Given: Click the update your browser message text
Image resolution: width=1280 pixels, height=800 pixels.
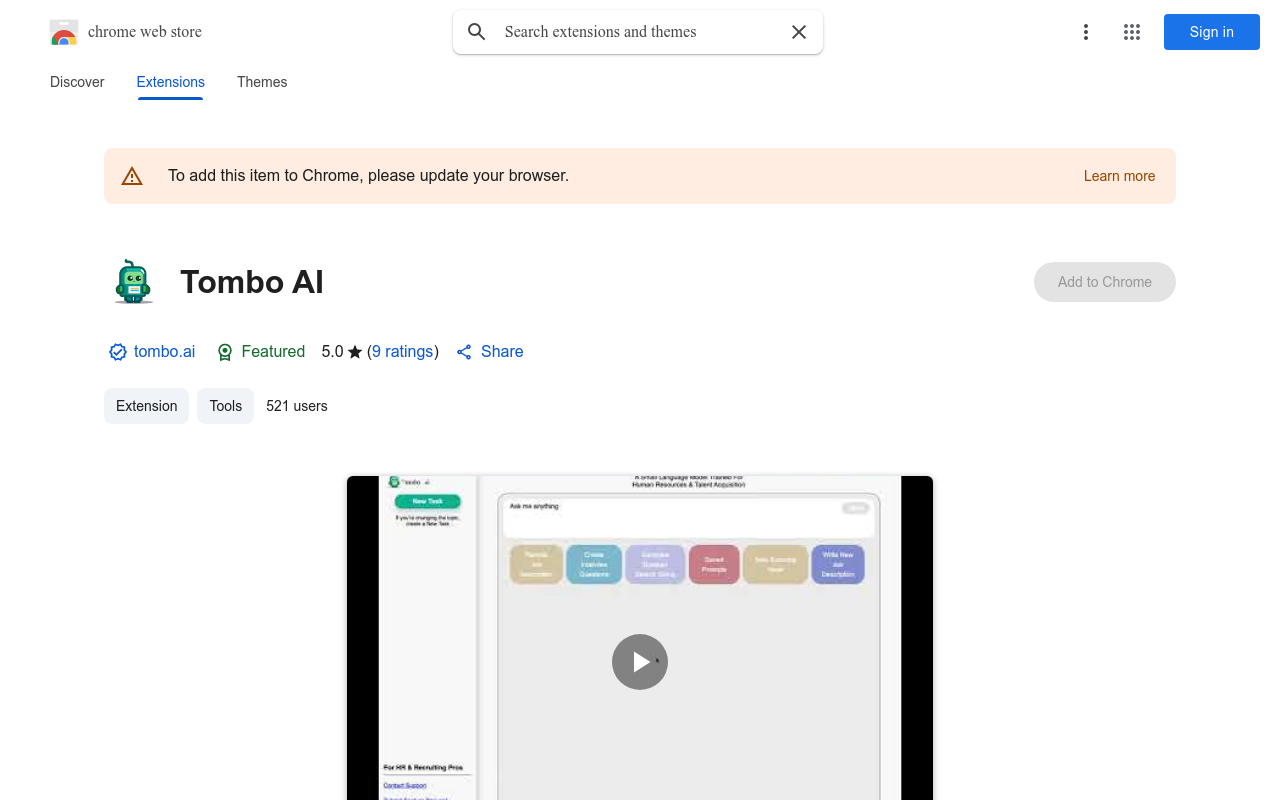Looking at the screenshot, I should (368, 176).
